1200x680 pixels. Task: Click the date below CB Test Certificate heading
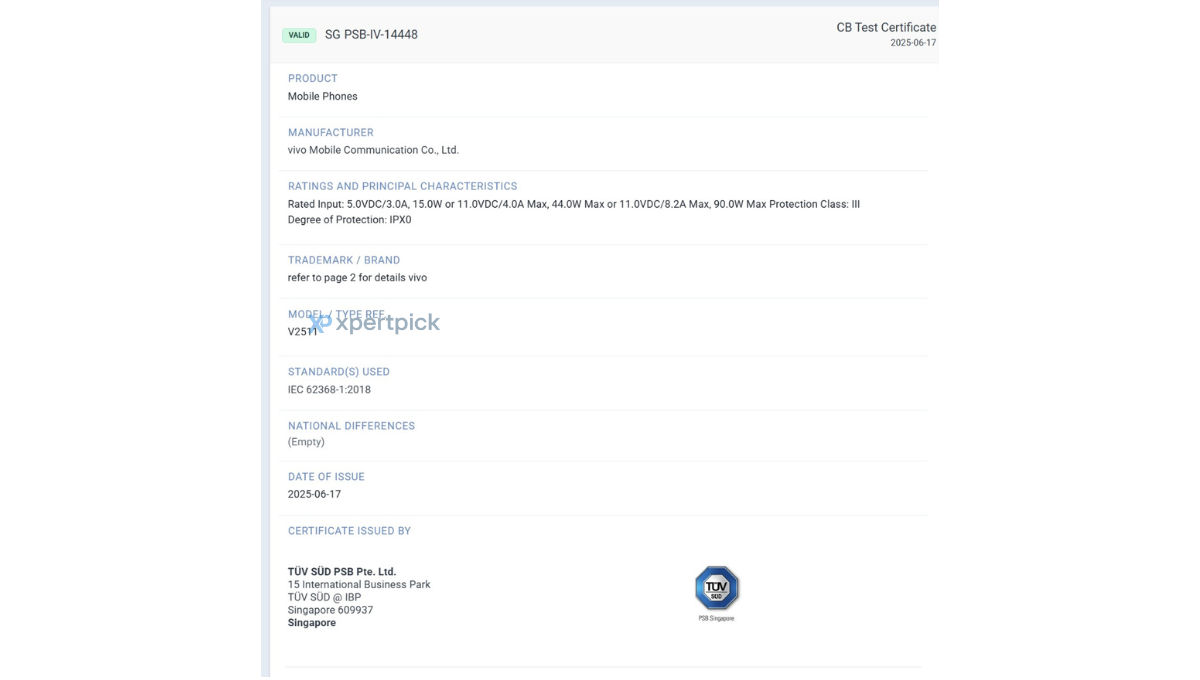[913, 43]
